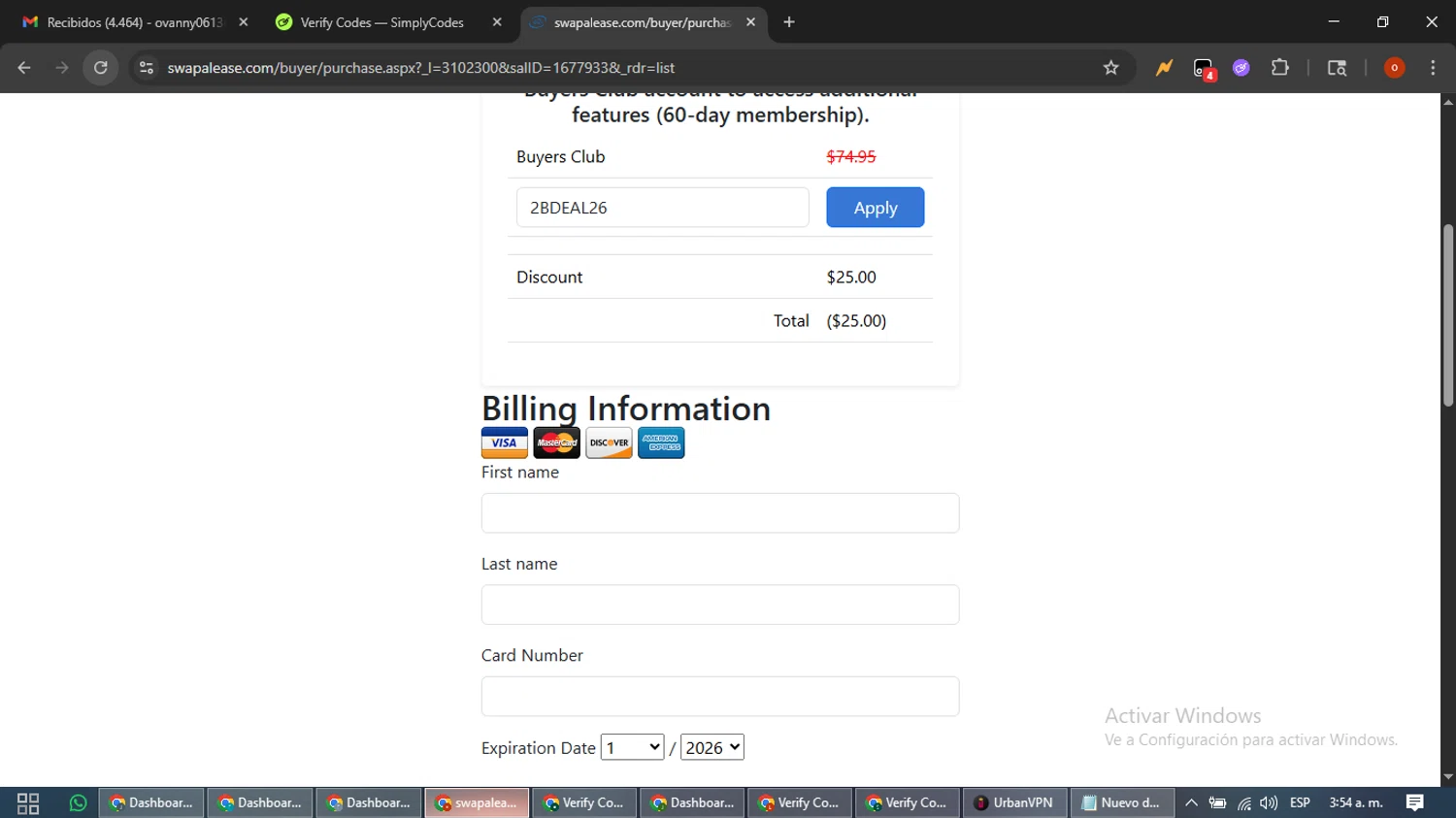1456x818 pixels.
Task: Click the Visa card logo
Action: (505, 442)
